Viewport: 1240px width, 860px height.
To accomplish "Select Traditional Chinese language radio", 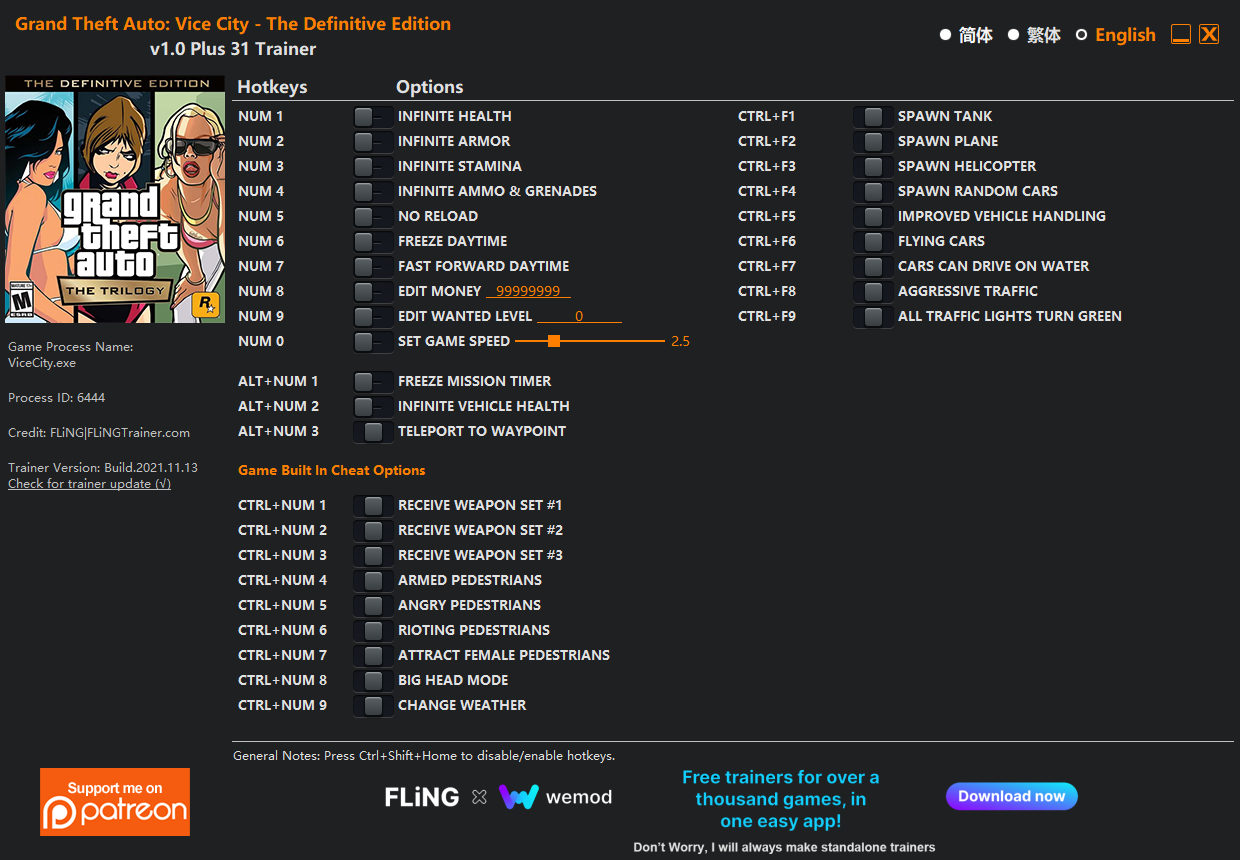I will pos(1013,35).
